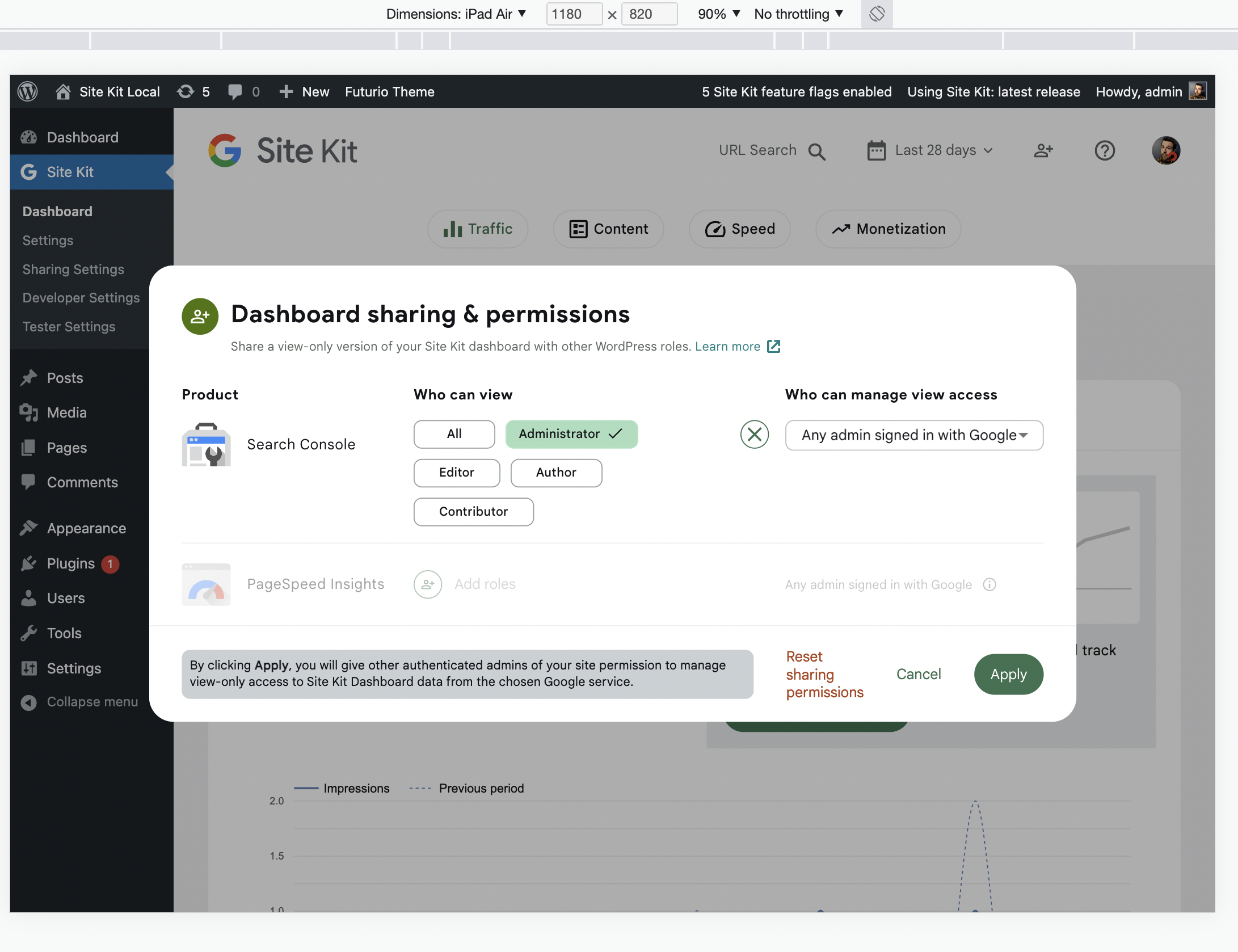The height and width of the screenshot is (952, 1238).
Task: Select the All roles chip
Action: tap(454, 434)
